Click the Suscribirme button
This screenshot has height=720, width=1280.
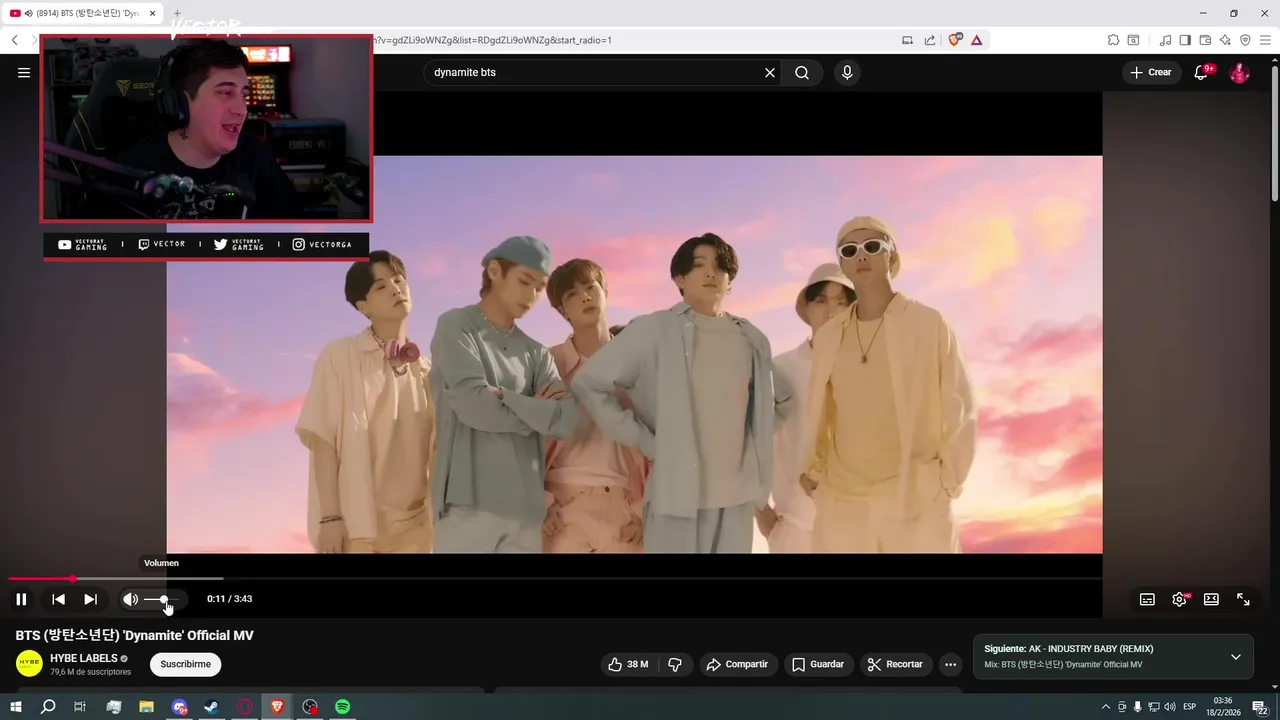185,664
